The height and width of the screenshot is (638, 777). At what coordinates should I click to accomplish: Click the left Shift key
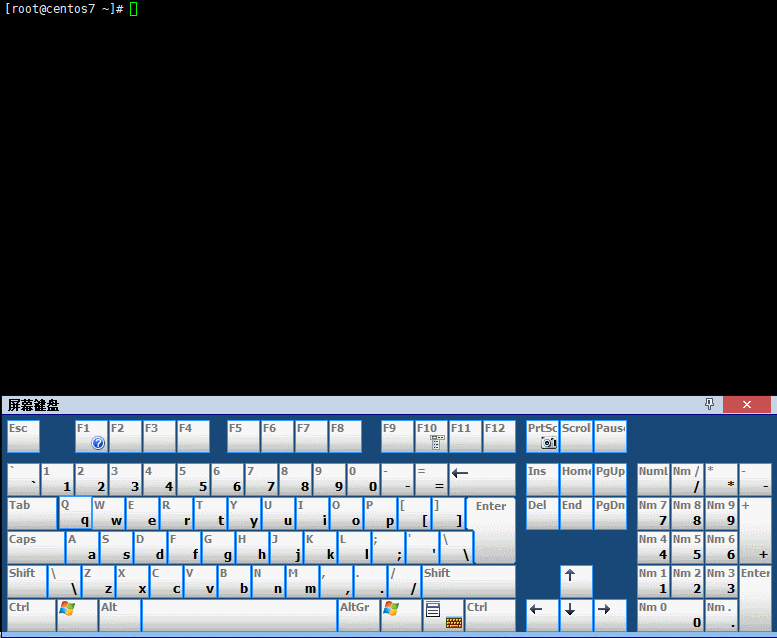click(x=27, y=581)
